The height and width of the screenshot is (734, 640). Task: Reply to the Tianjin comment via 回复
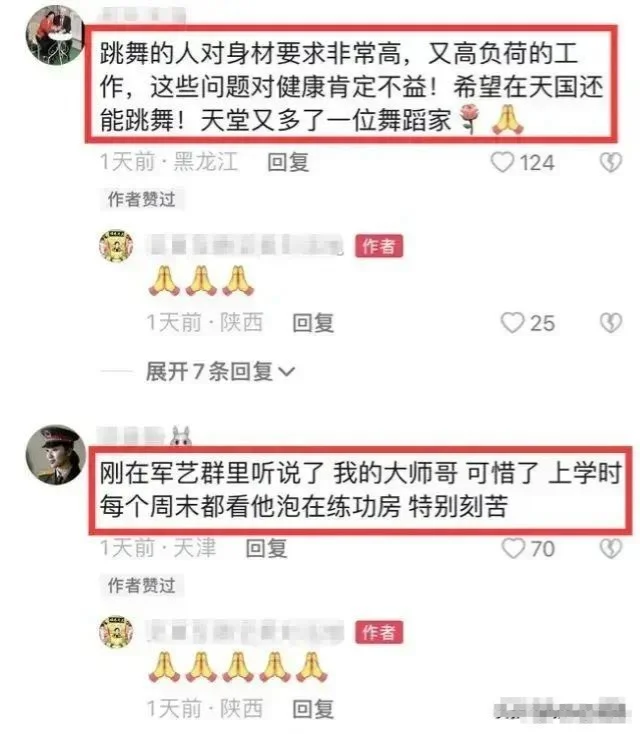click(x=267, y=548)
